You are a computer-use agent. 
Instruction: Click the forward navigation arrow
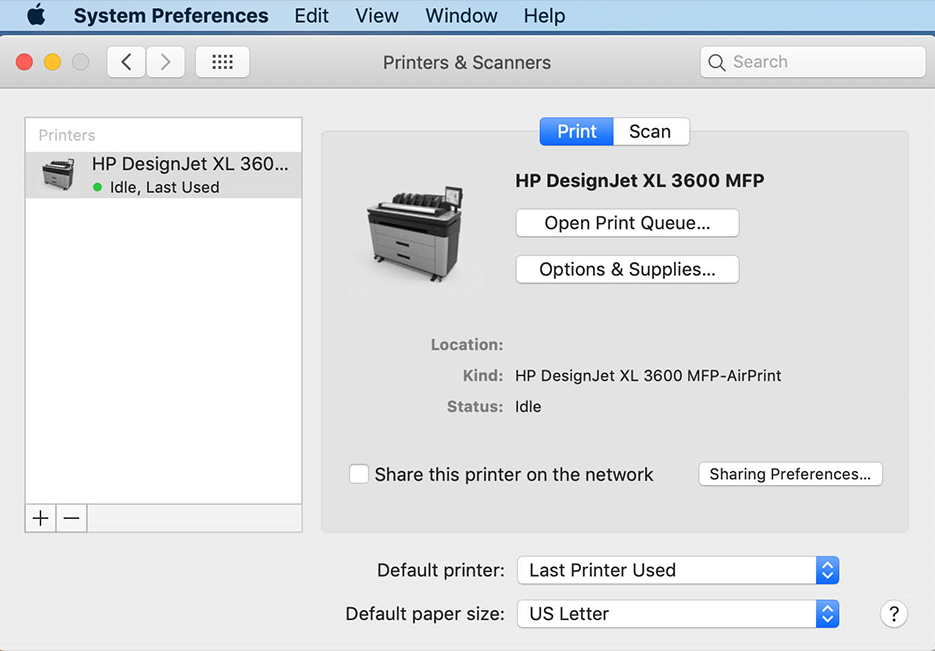[x=165, y=61]
